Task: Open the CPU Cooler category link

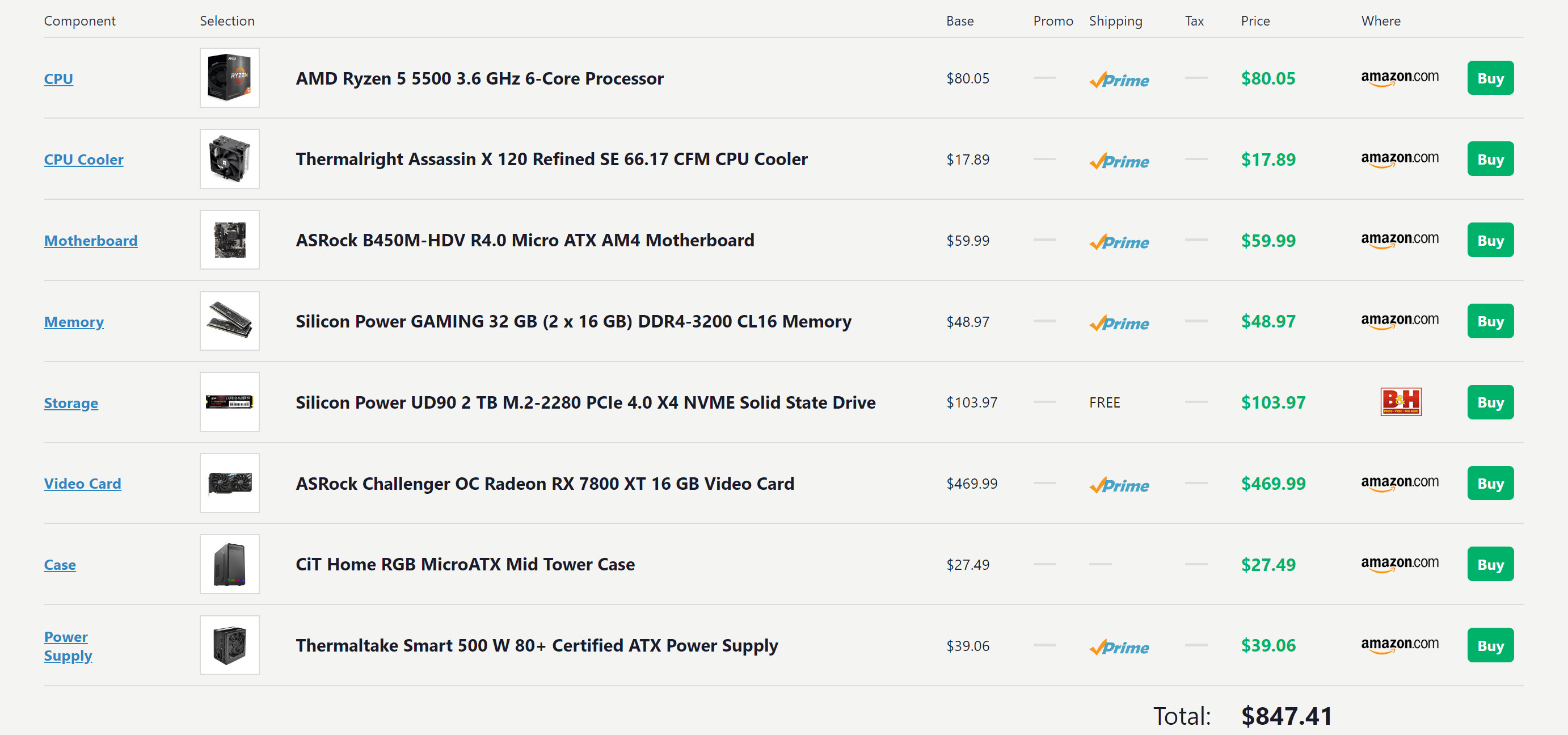Action: click(x=83, y=159)
